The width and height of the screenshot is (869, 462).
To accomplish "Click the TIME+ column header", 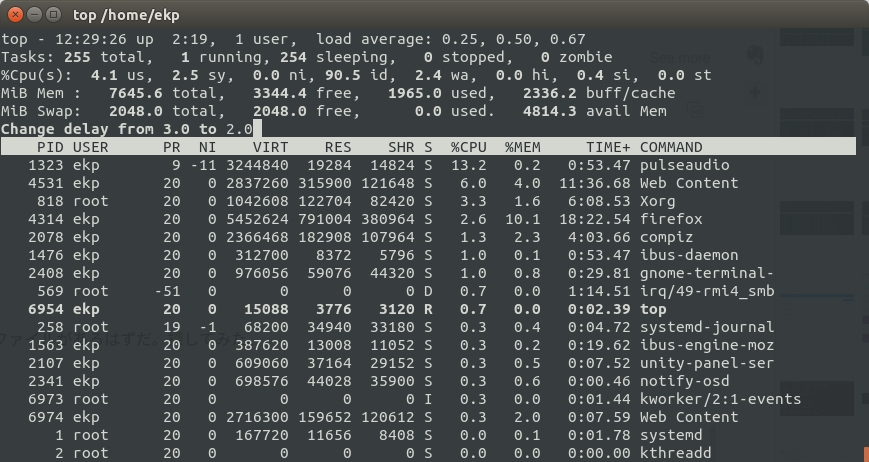I will point(609,147).
